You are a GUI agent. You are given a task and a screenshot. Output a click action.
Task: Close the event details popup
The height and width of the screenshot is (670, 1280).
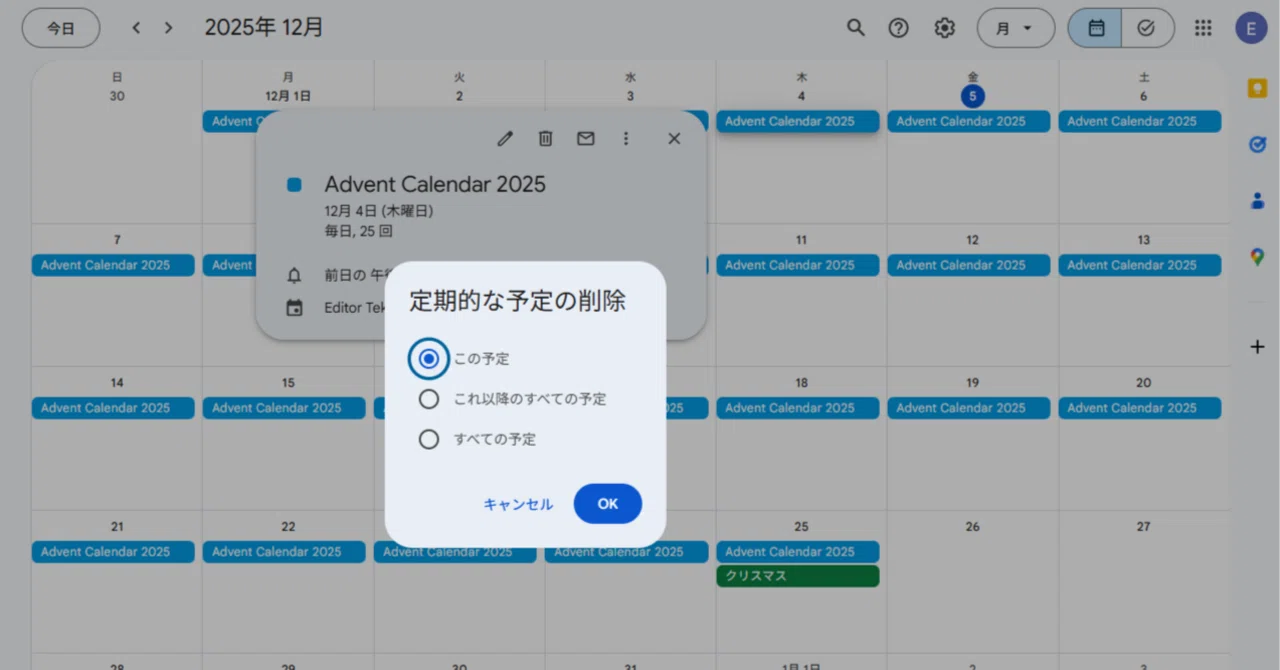(674, 139)
